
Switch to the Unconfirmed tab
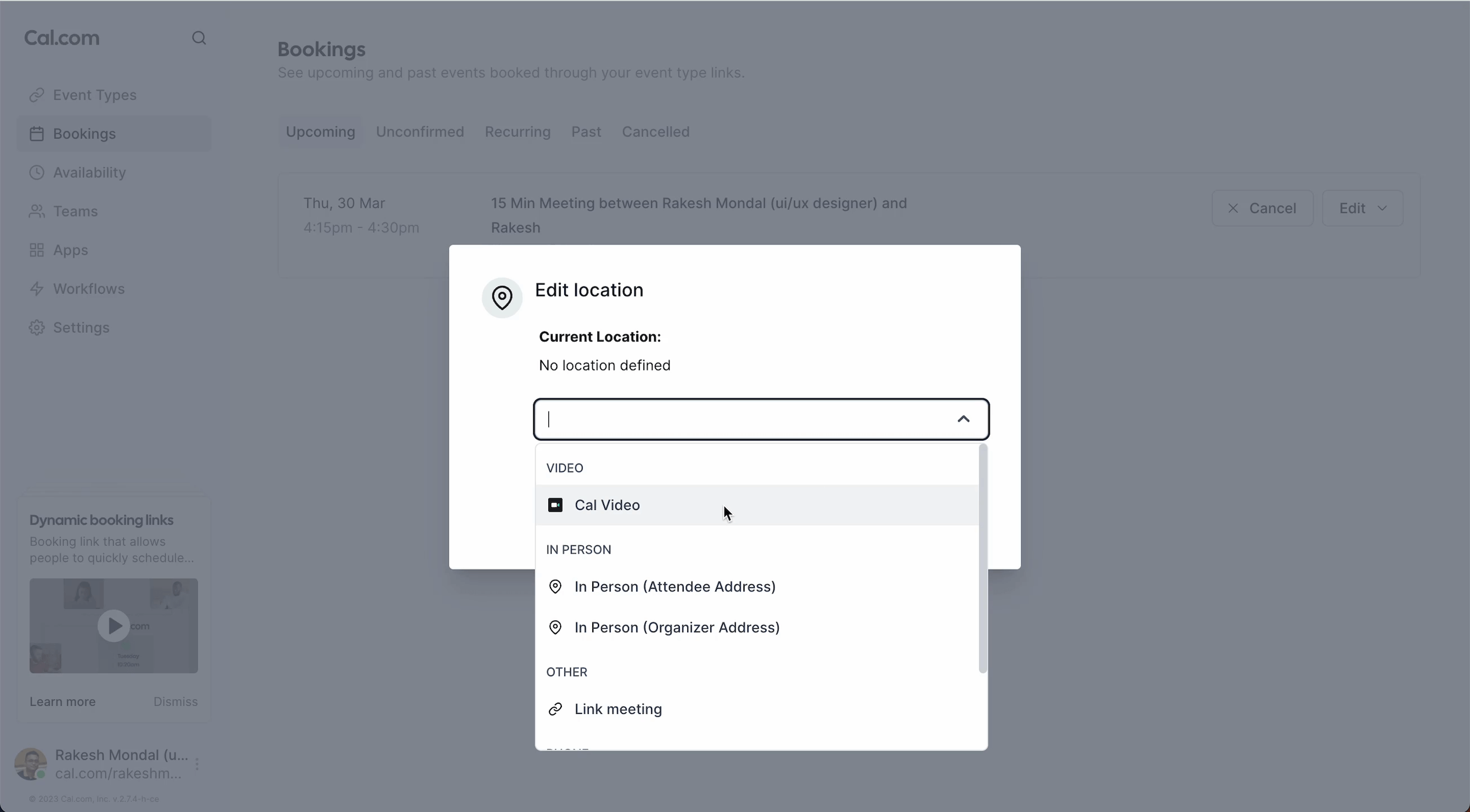click(x=420, y=132)
